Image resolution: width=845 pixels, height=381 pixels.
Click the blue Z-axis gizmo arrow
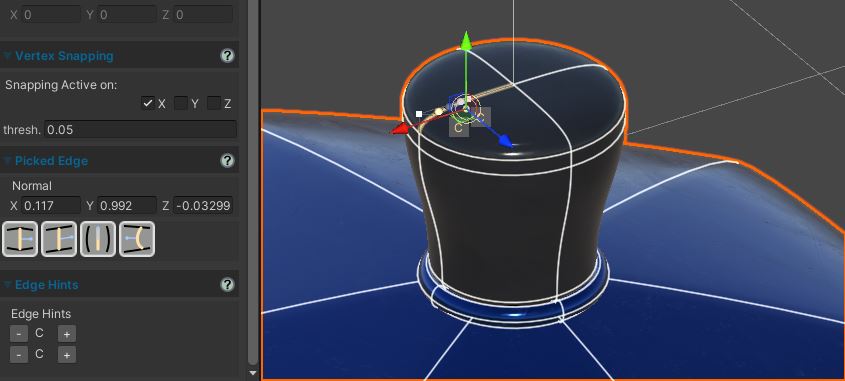pos(505,141)
